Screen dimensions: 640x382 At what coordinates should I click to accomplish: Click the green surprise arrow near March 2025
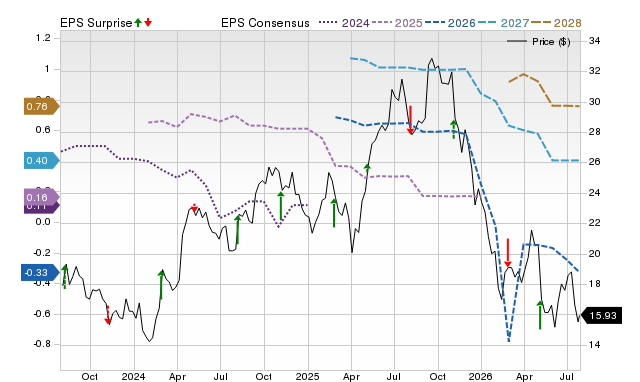coord(334,213)
